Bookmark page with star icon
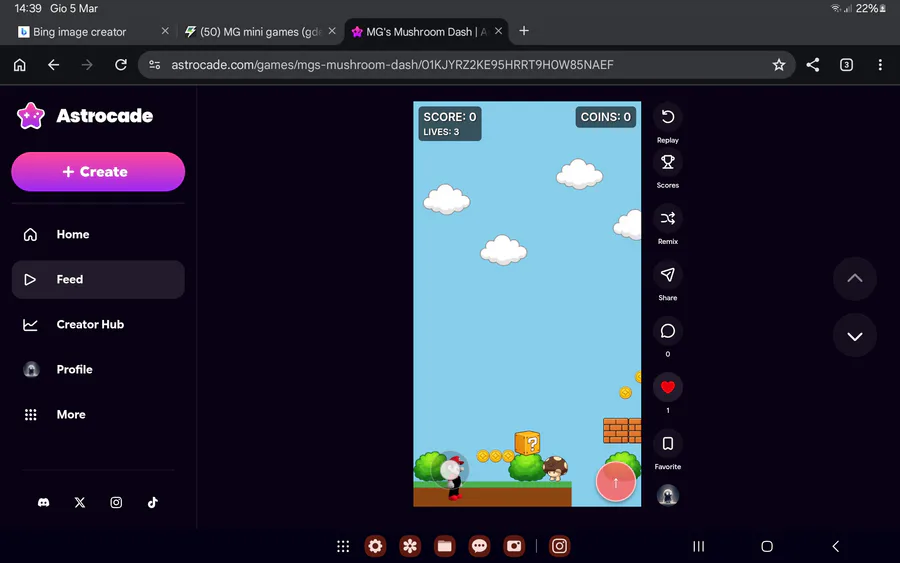 pos(778,65)
